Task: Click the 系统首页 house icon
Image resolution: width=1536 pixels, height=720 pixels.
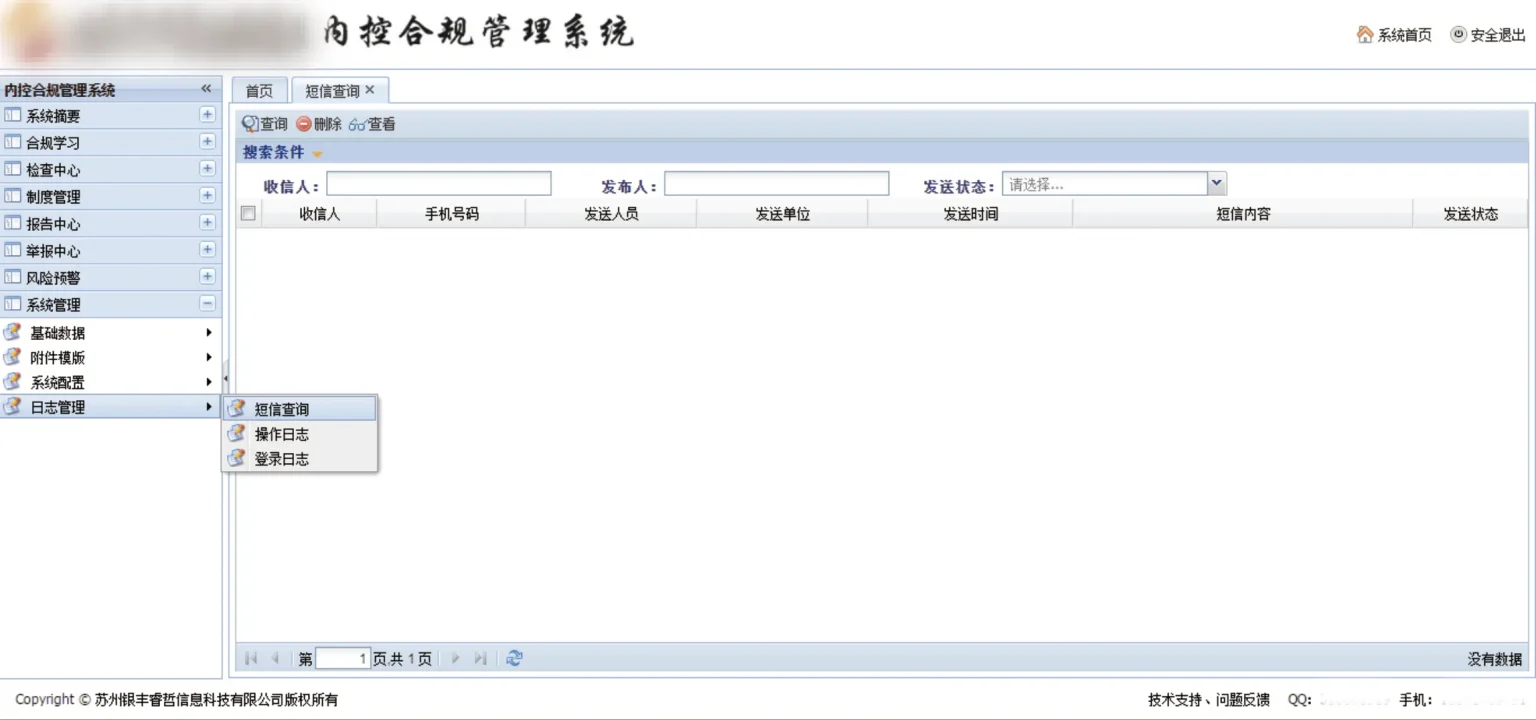Action: (x=1365, y=35)
